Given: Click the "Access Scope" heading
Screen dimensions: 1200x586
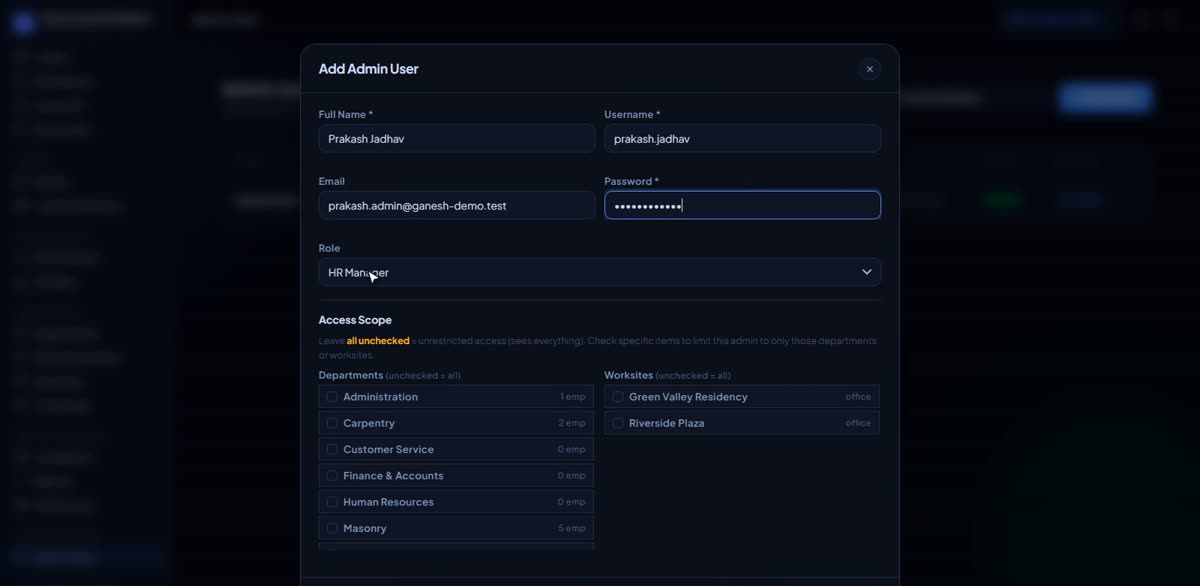Looking at the screenshot, I should tap(355, 320).
